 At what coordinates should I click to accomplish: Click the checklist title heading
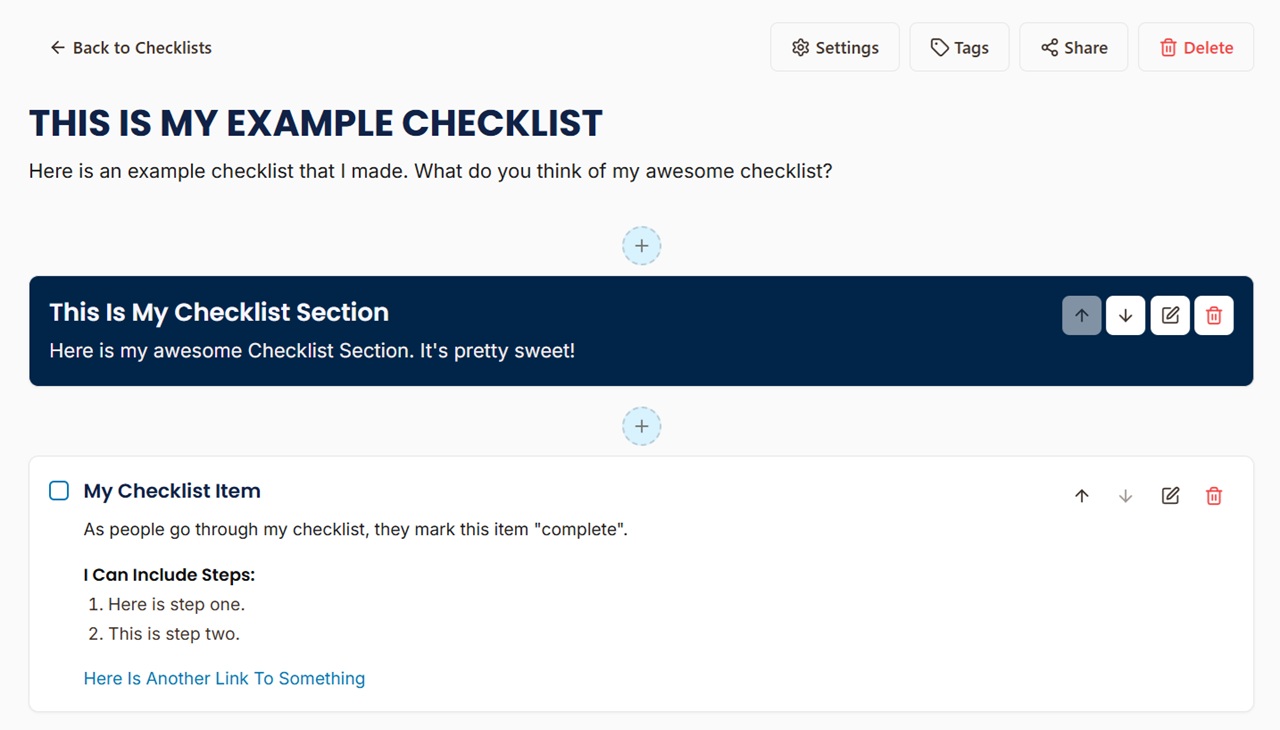coord(315,122)
